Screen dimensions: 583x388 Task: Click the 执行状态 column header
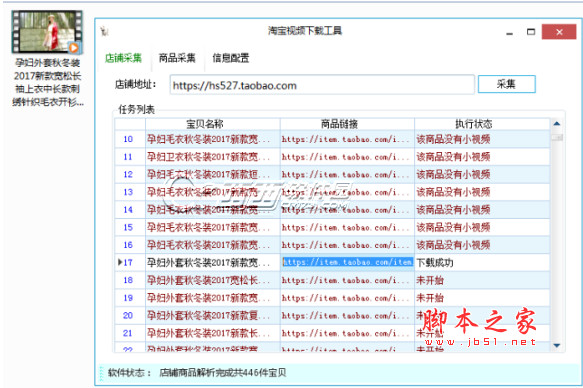pyautogui.click(x=482, y=124)
